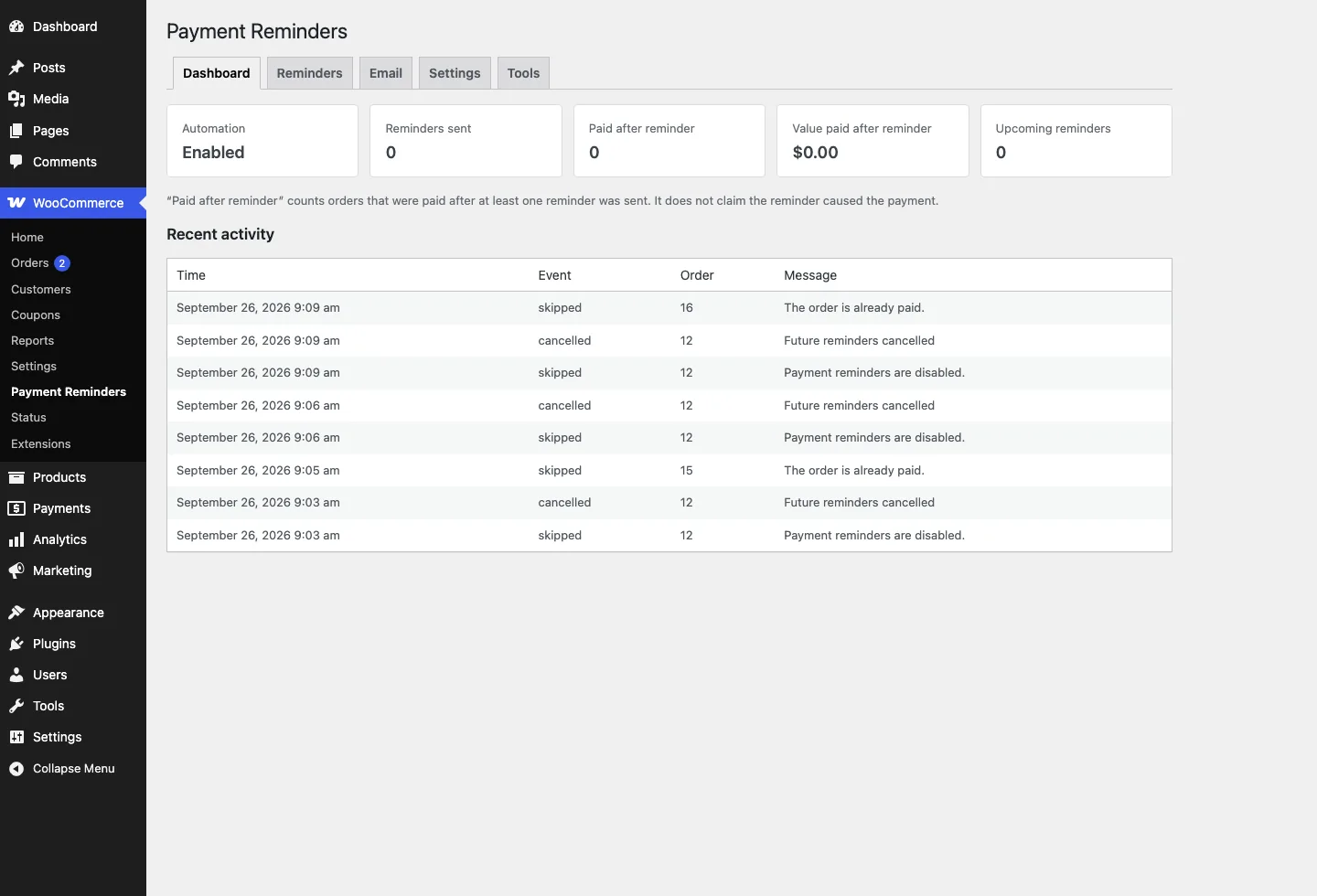The image size is (1317, 896).
Task: Open the Settings tab of Payment Reminders
Action: 455,73
